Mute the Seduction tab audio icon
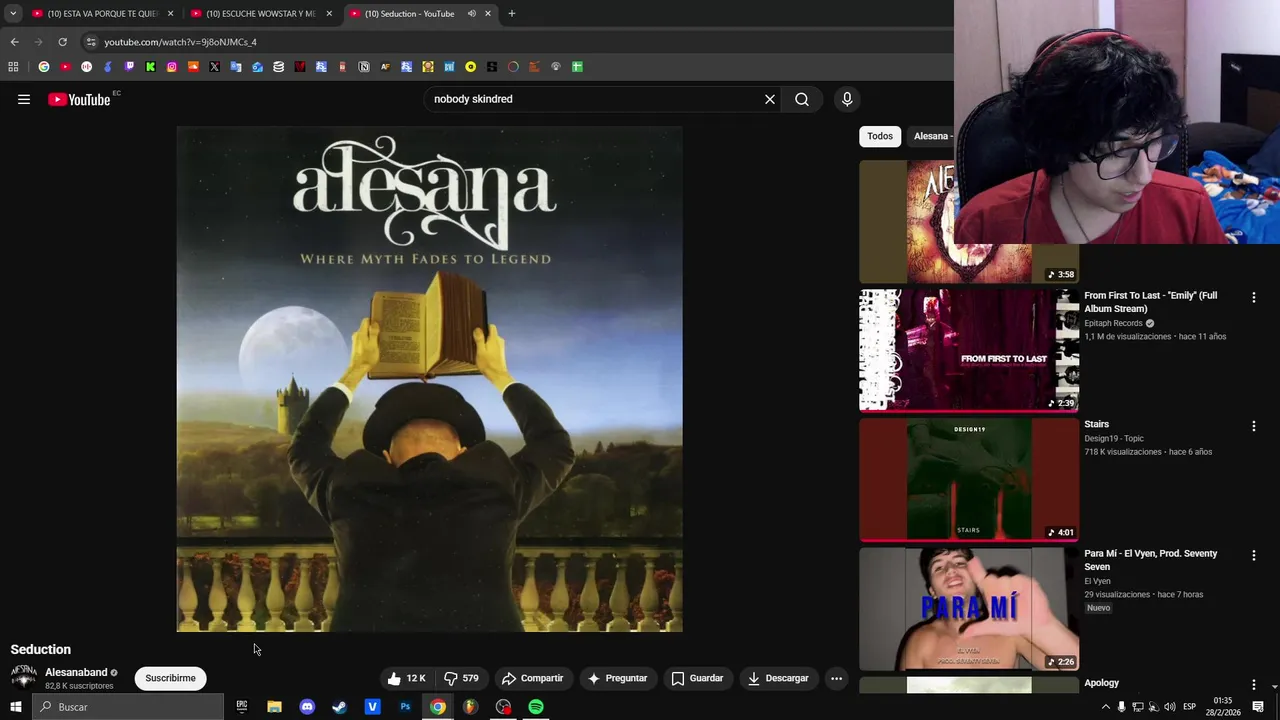 [472, 14]
